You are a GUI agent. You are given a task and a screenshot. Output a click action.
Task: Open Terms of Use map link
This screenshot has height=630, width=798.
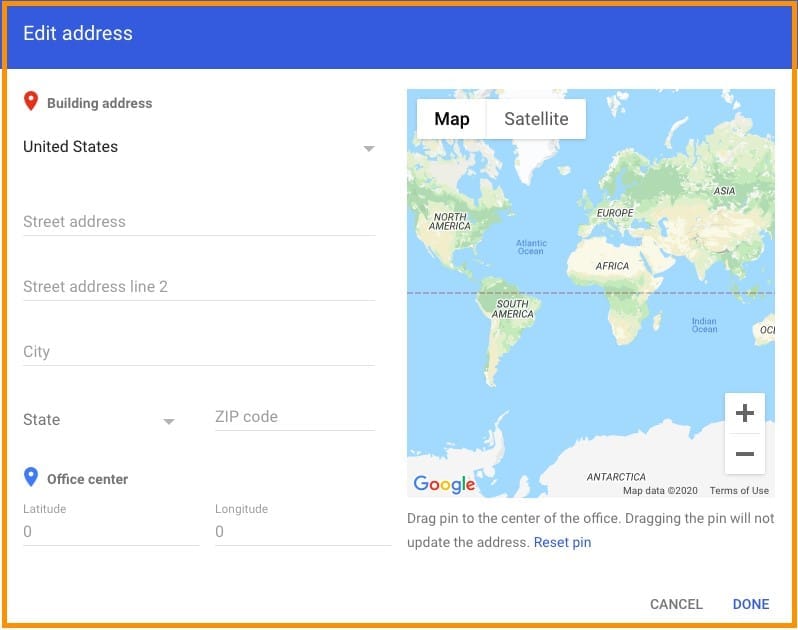click(739, 491)
